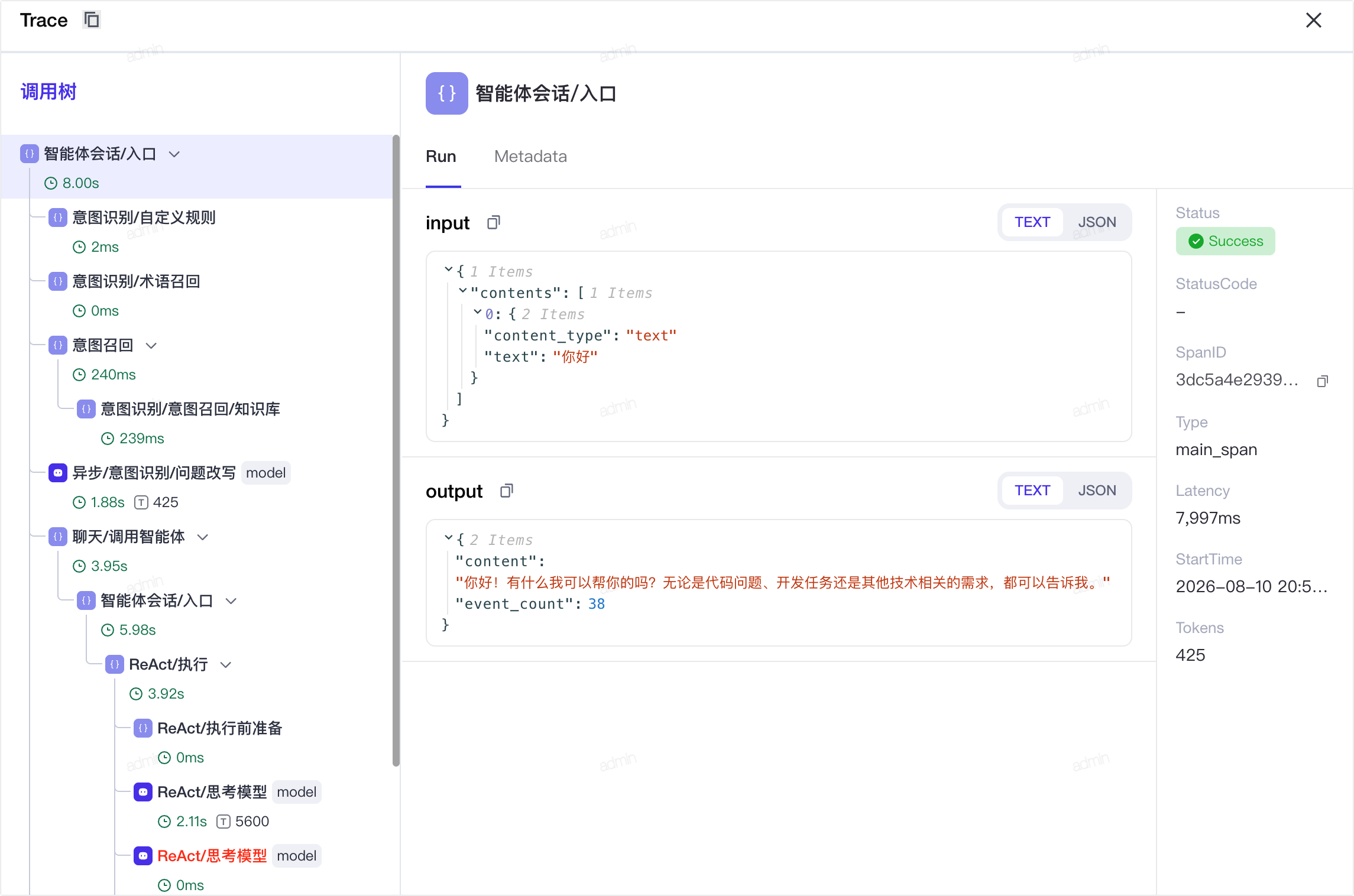Copy the output content
This screenshot has height=896, width=1354.
(507, 491)
